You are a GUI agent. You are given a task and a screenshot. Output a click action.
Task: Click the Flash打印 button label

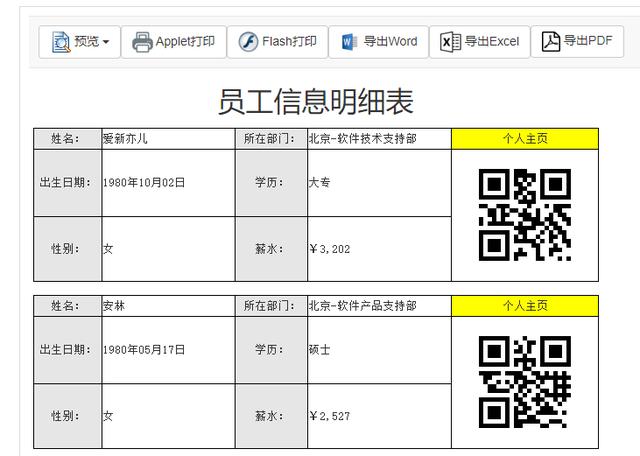[289, 41]
